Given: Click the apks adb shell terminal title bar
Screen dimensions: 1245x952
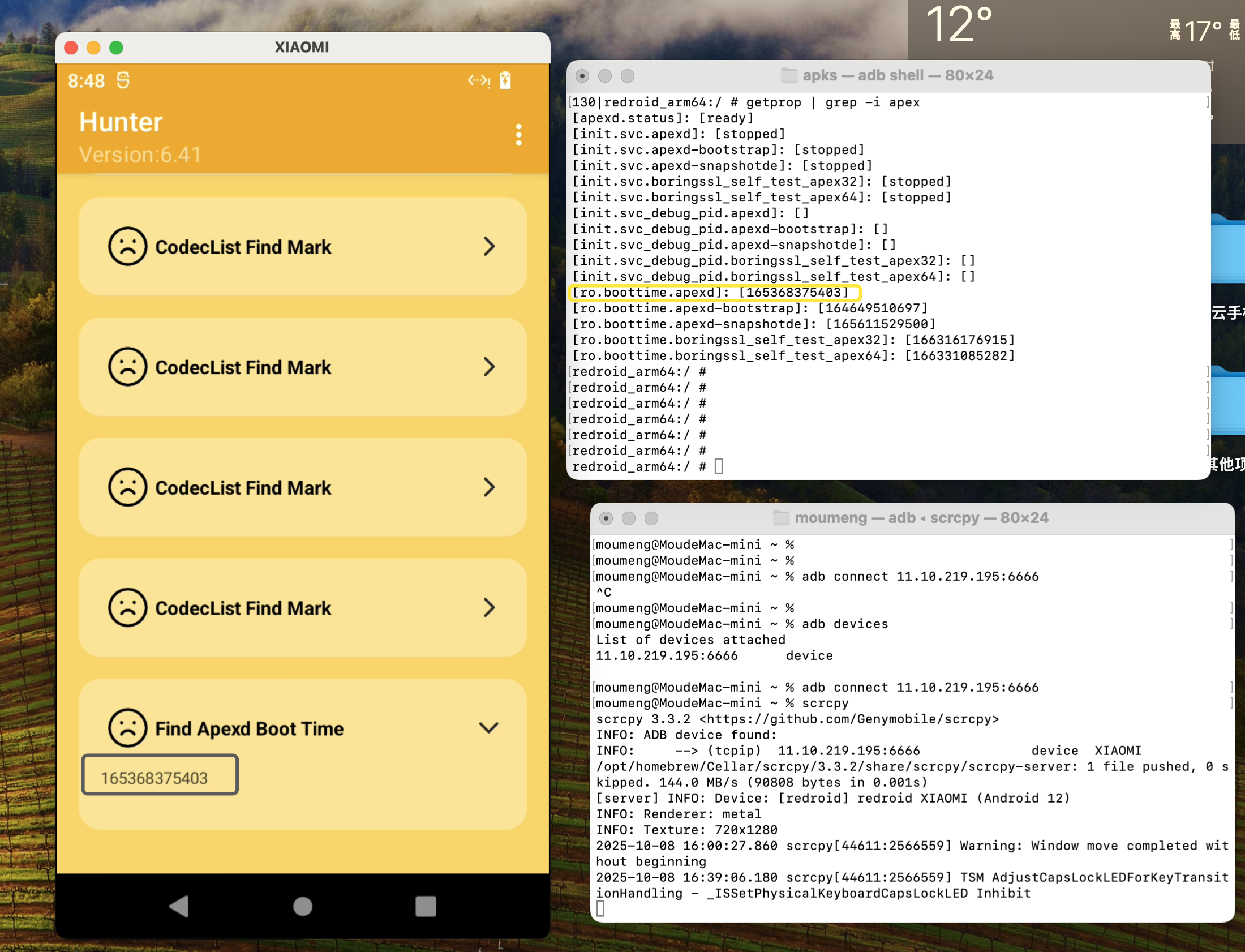Looking at the screenshot, I should tap(897, 75).
